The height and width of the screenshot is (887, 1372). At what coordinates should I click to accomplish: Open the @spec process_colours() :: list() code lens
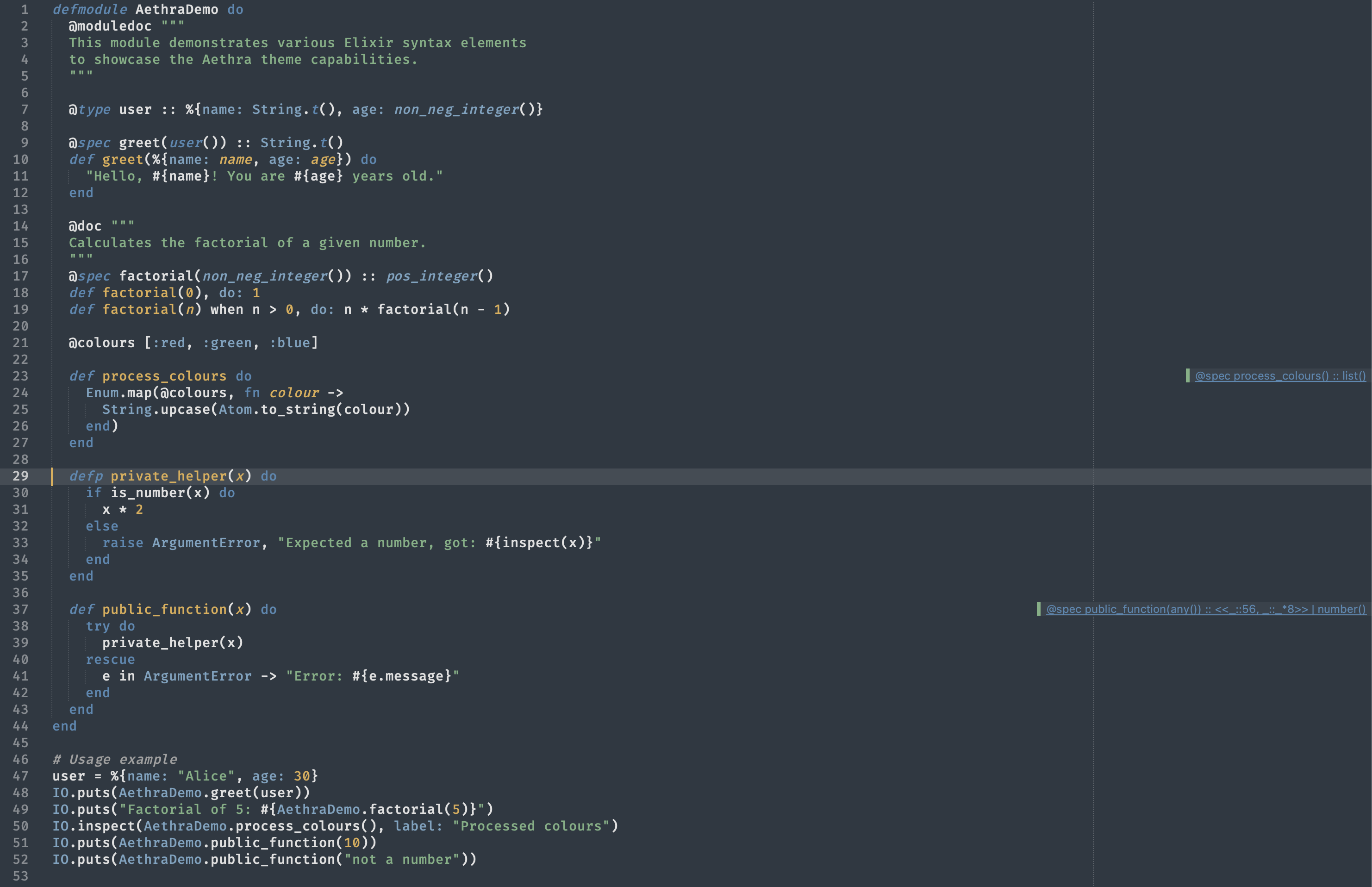pyautogui.click(x=1280, y=375)
